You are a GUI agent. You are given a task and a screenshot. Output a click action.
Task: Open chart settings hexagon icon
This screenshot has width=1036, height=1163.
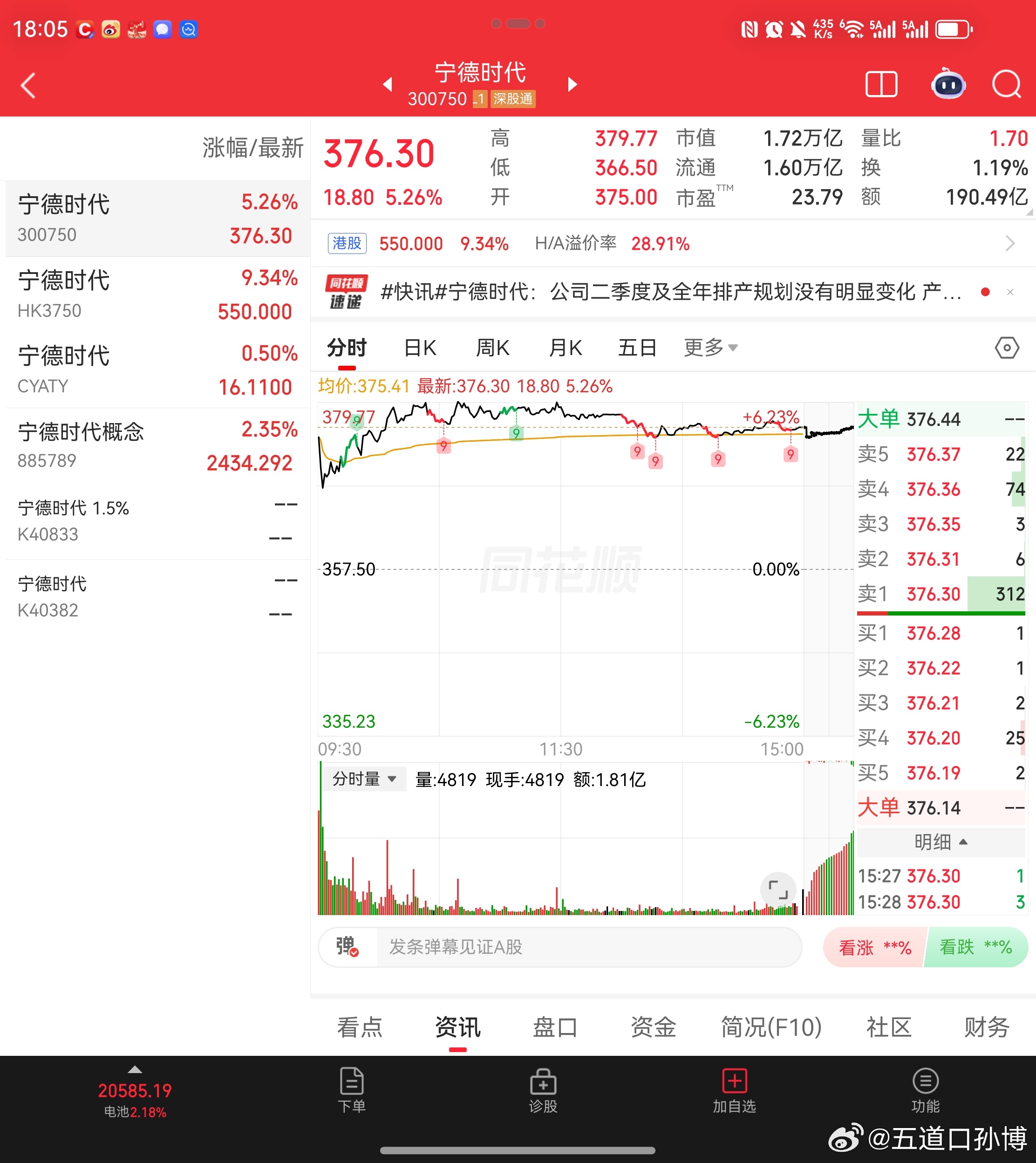tap(1006, 347)
